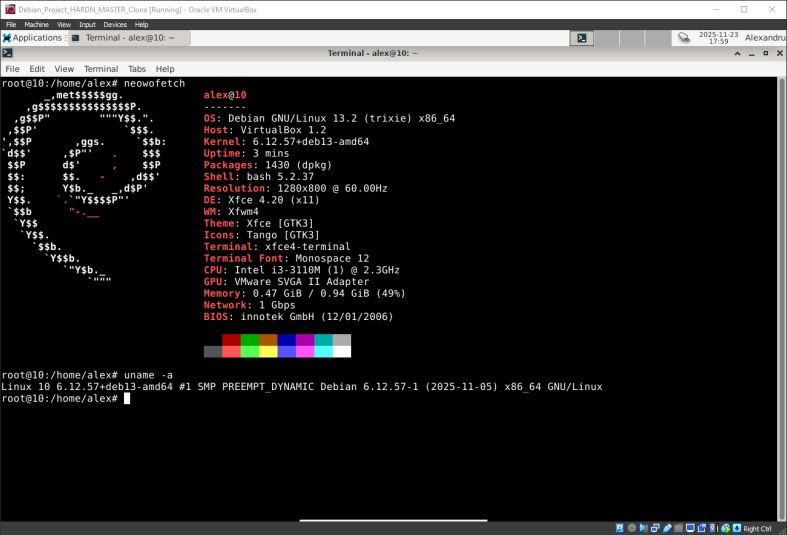
Task: Click the network connection tray icon
Action: (684, 38)
